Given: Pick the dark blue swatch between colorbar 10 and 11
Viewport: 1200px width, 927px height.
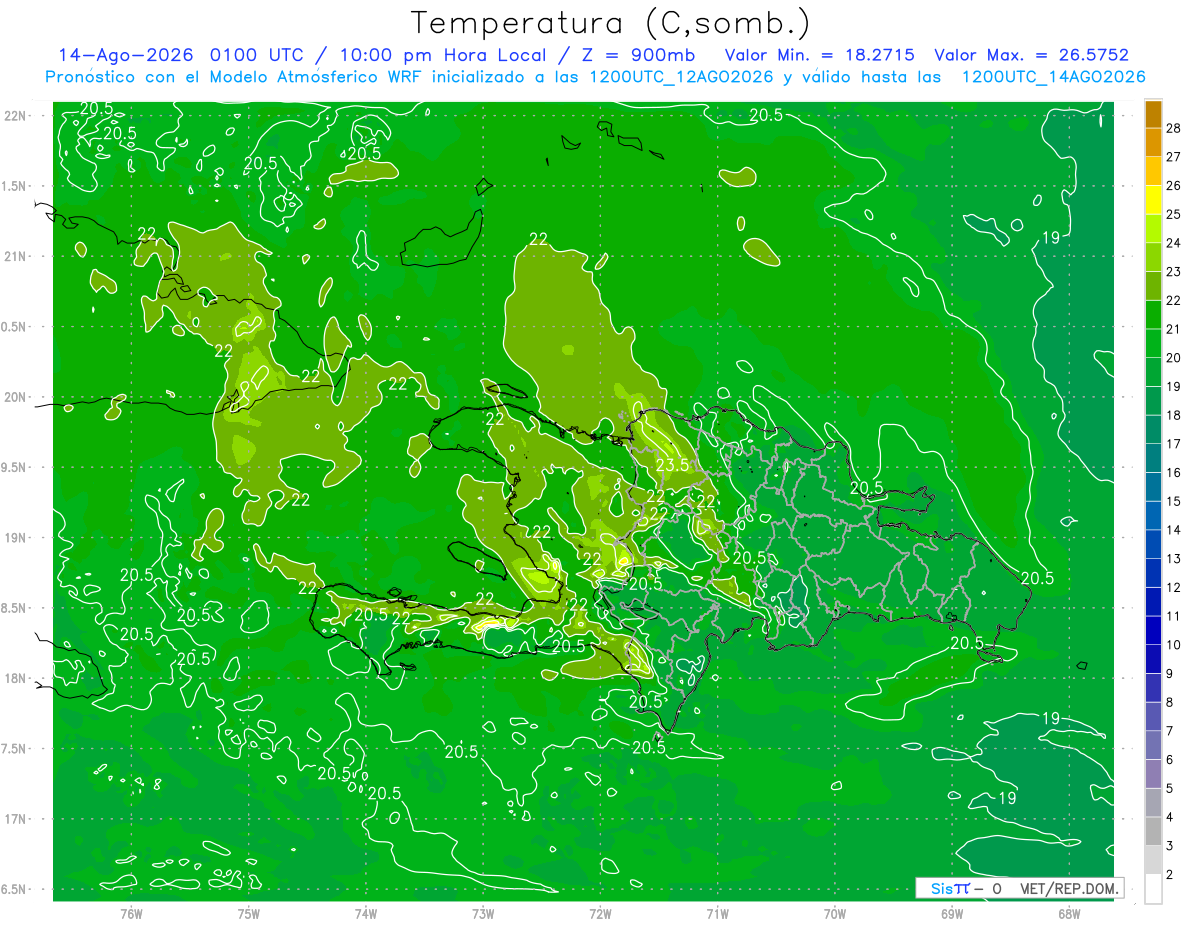Looking at the screenshot, I should (x=1153, y=631).
